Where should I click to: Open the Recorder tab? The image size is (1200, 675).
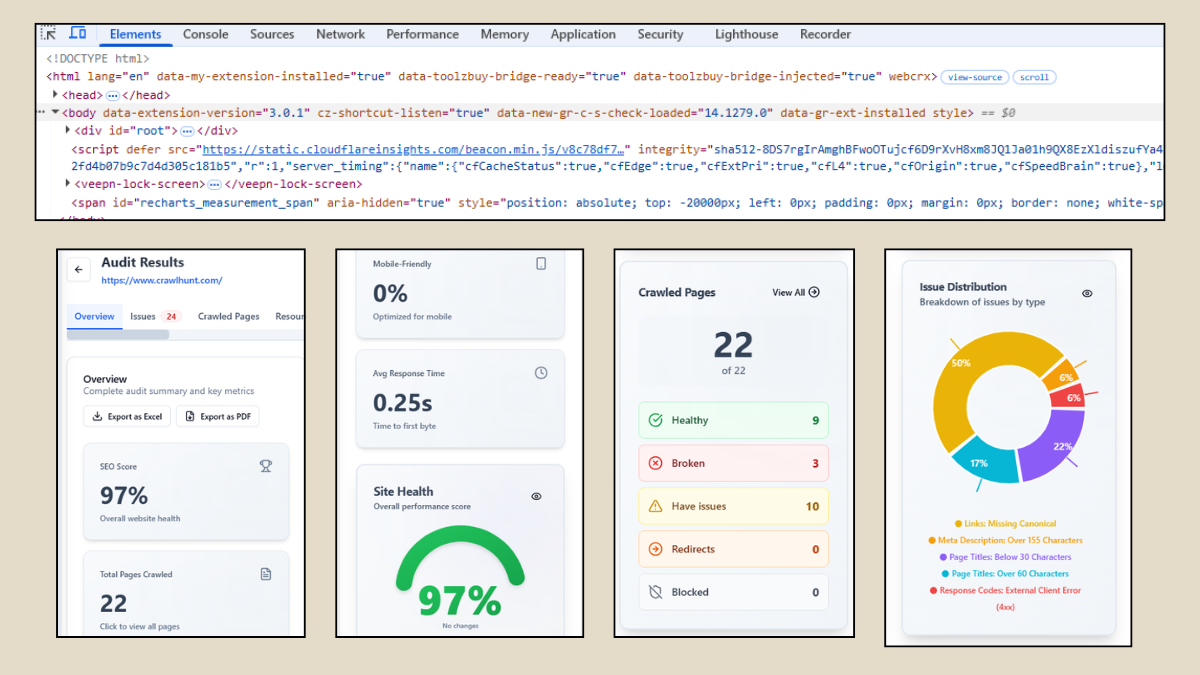point(825,34)
